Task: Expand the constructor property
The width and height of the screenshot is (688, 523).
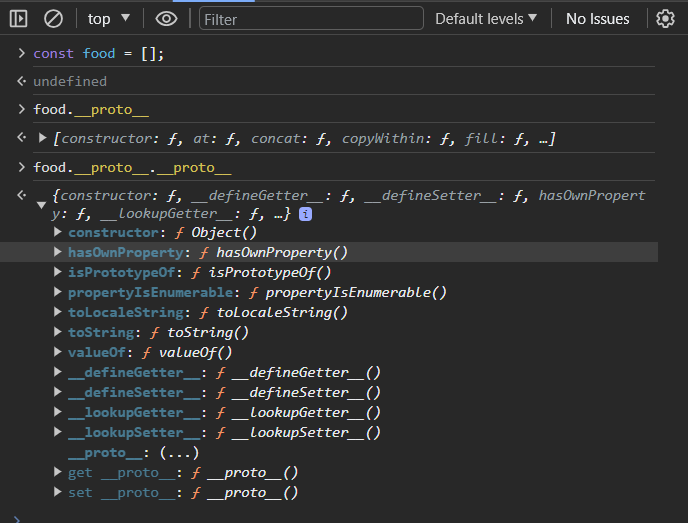Action: click(59, 233)
